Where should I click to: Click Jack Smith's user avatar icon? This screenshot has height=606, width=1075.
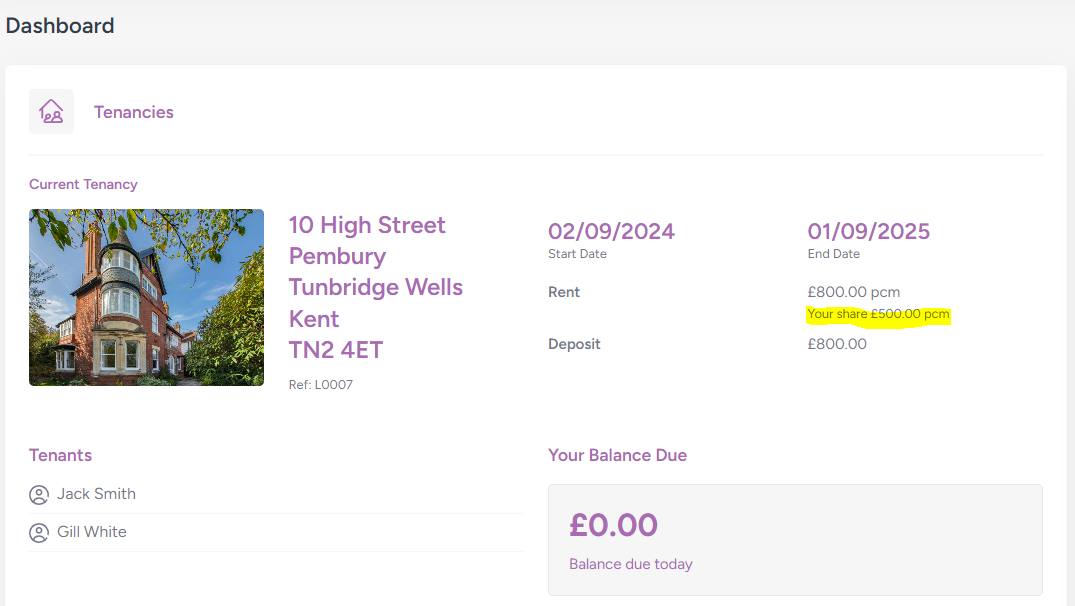click(39, 494)
